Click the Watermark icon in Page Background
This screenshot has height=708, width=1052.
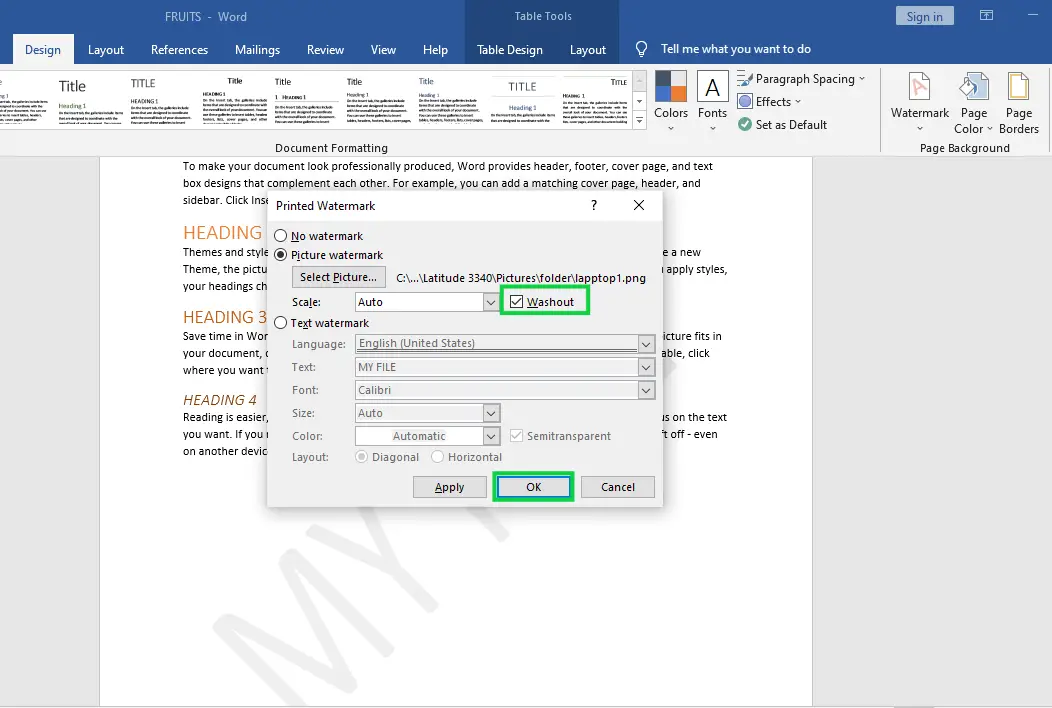918,97
